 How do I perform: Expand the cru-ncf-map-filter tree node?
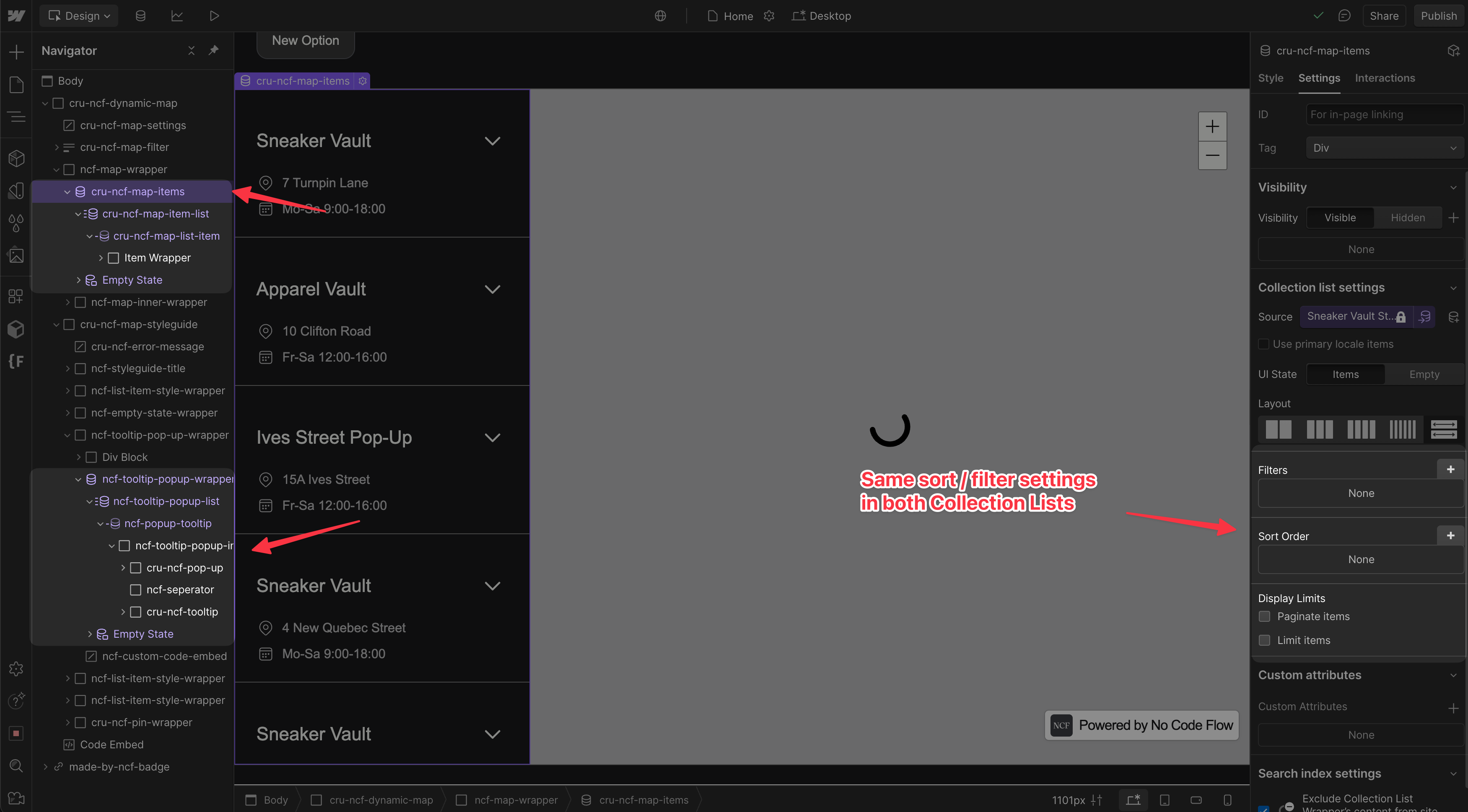click(57, 147)
